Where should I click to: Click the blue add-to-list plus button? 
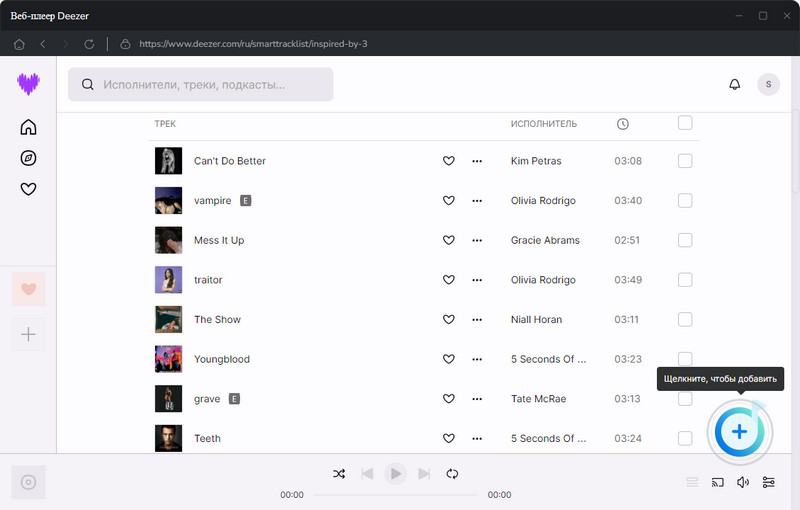coord(739,432)
